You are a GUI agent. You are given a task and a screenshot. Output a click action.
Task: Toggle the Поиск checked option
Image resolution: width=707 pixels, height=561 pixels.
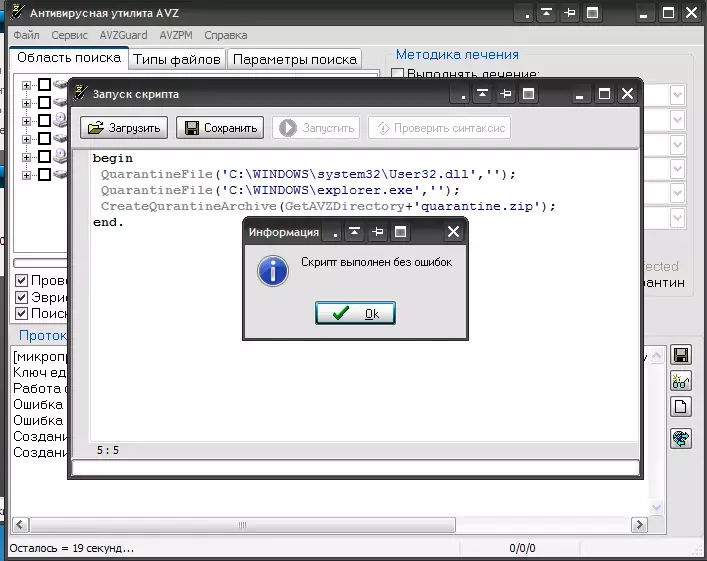click(x=21, y=313)
